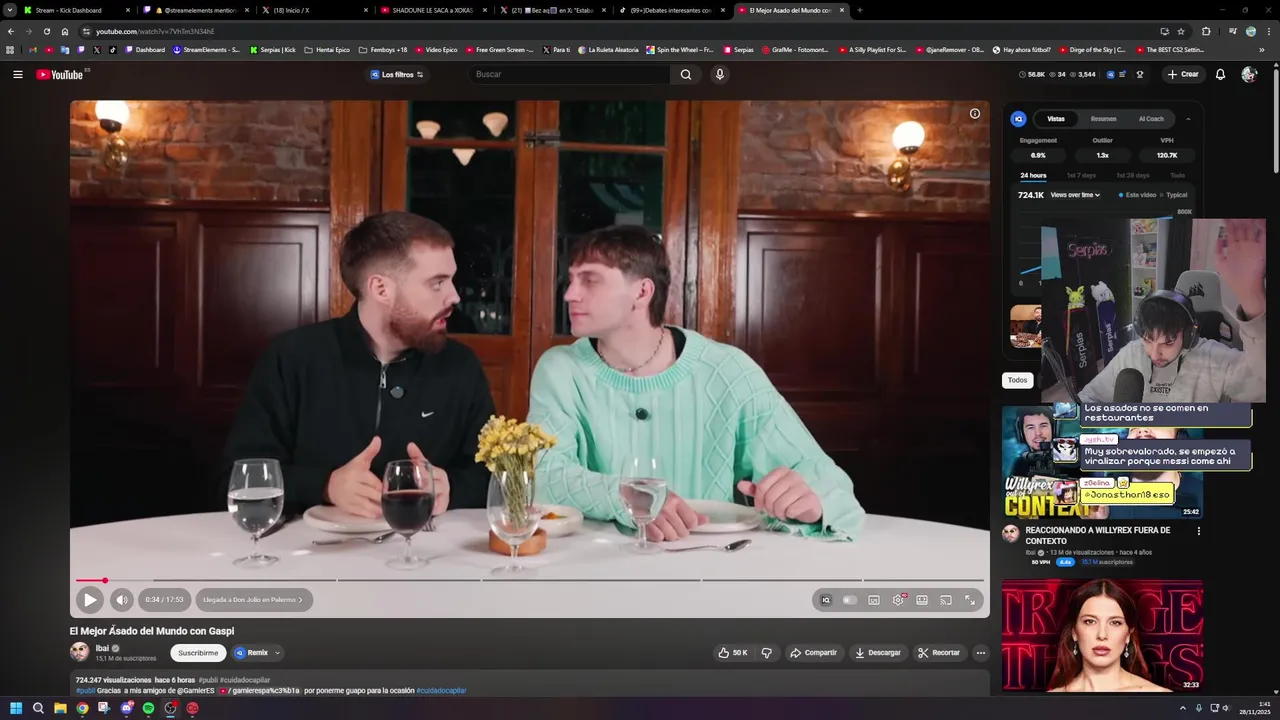Select the 24 hours range tab
The width and height of the screenshot is (1280, 720).
click(1033, 176)
